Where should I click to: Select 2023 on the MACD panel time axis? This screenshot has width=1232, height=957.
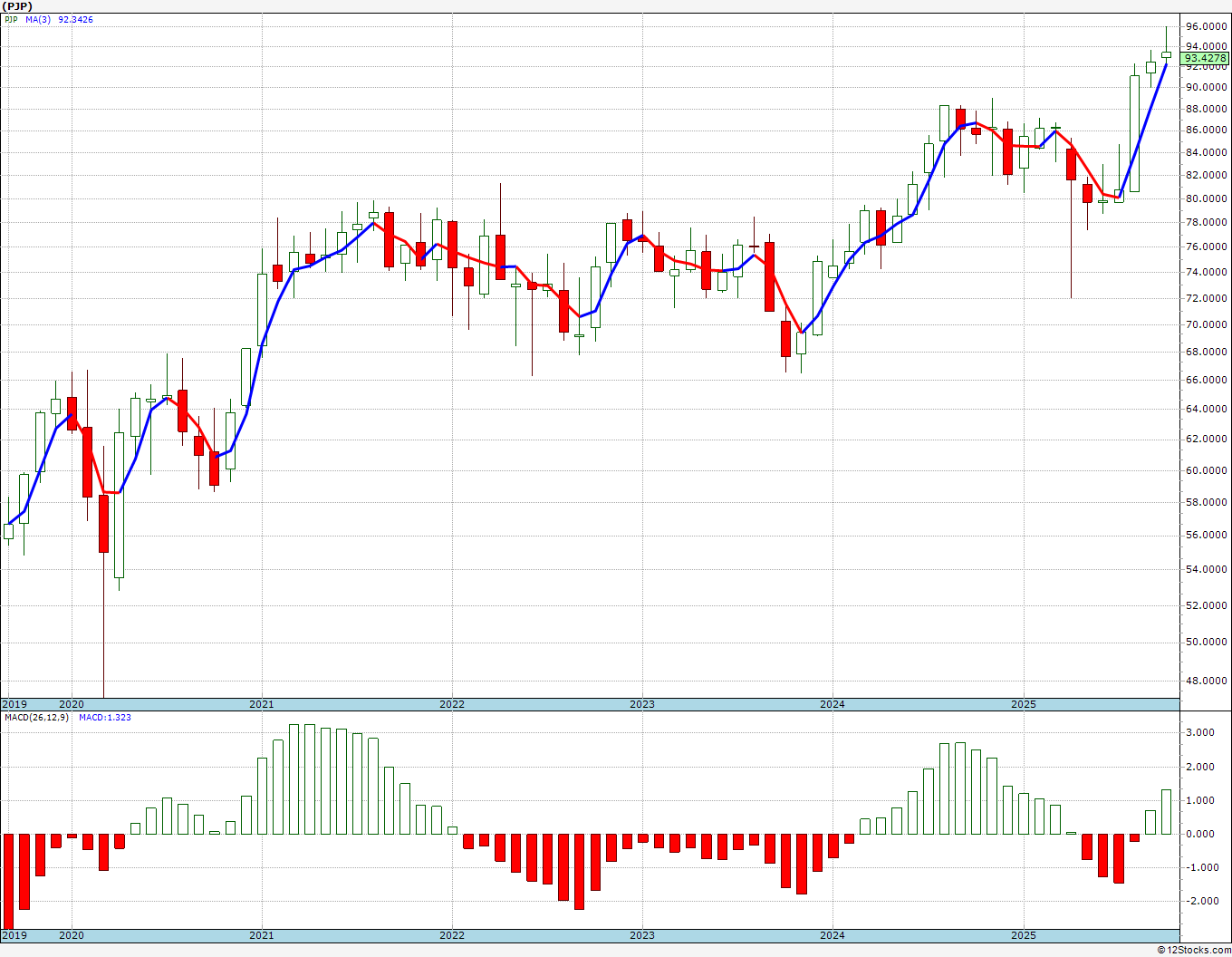click(x=641, y=935)
